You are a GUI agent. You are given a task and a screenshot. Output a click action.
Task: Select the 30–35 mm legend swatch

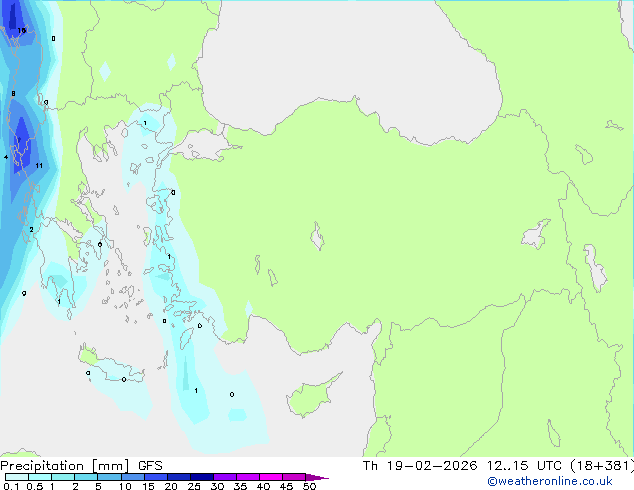coord(224,477)
